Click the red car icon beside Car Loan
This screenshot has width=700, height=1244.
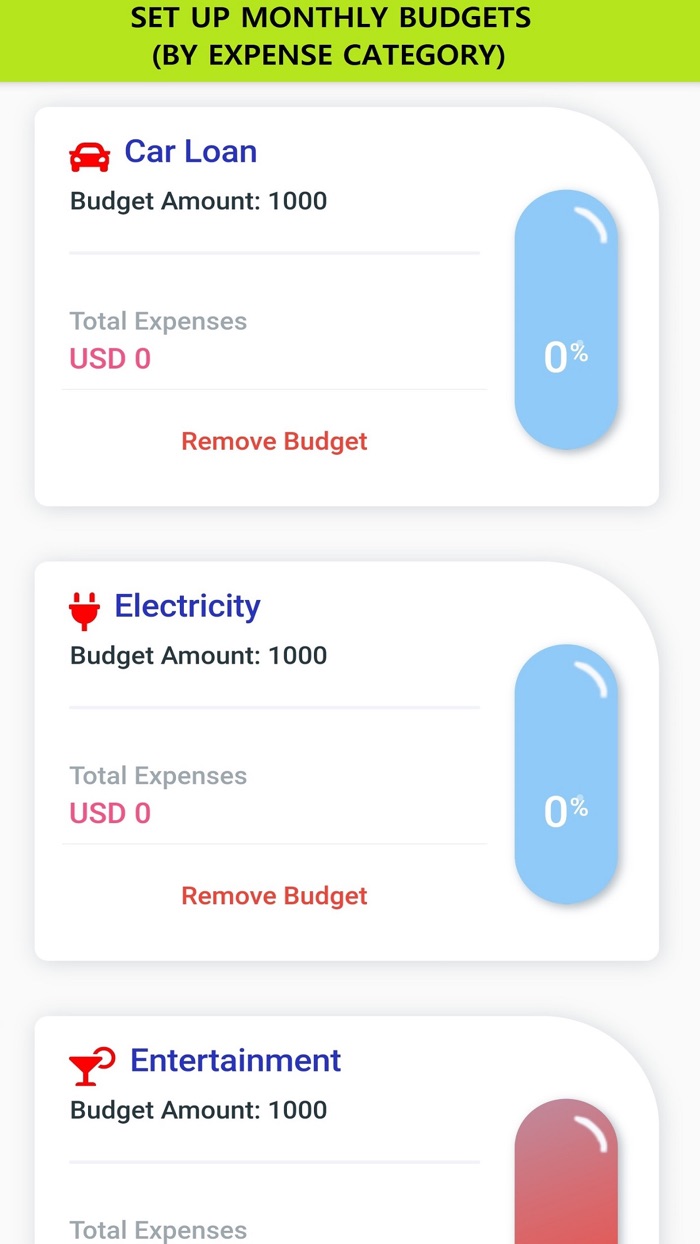(89, 152)
